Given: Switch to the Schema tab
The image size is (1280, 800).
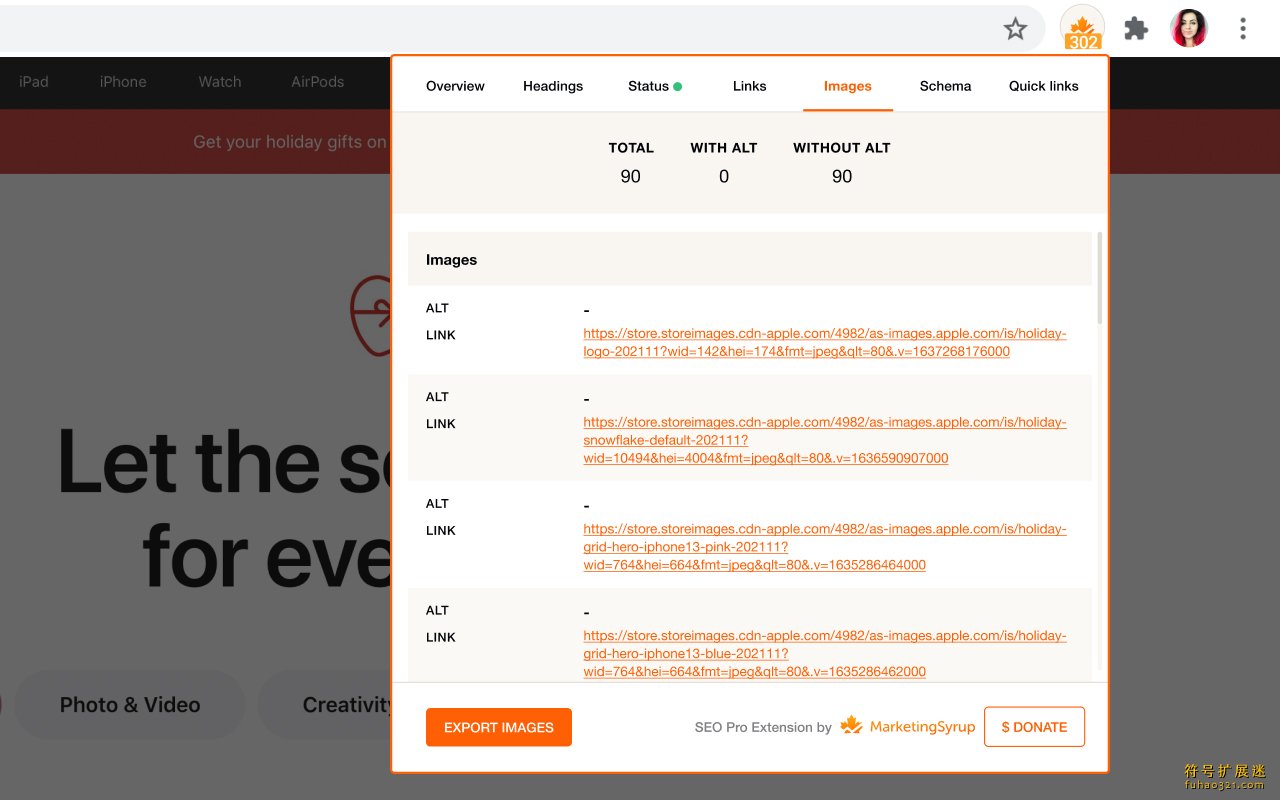Looking at the screenshot, I should click(945, 86).
